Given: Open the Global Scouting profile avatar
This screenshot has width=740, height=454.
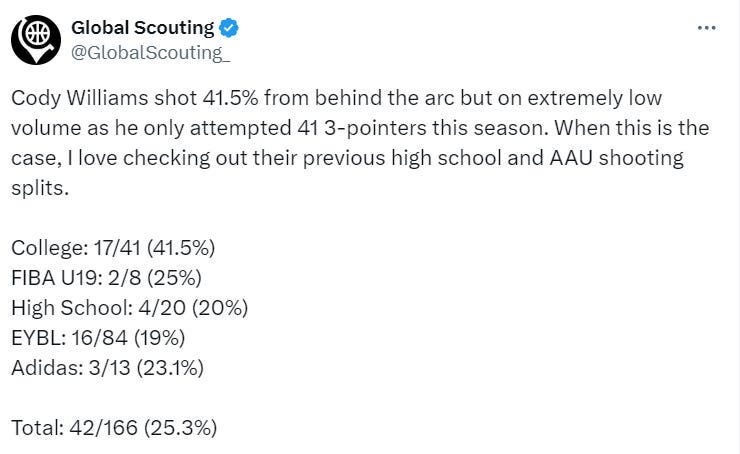Looking at the screenshot, I should 36,40.
